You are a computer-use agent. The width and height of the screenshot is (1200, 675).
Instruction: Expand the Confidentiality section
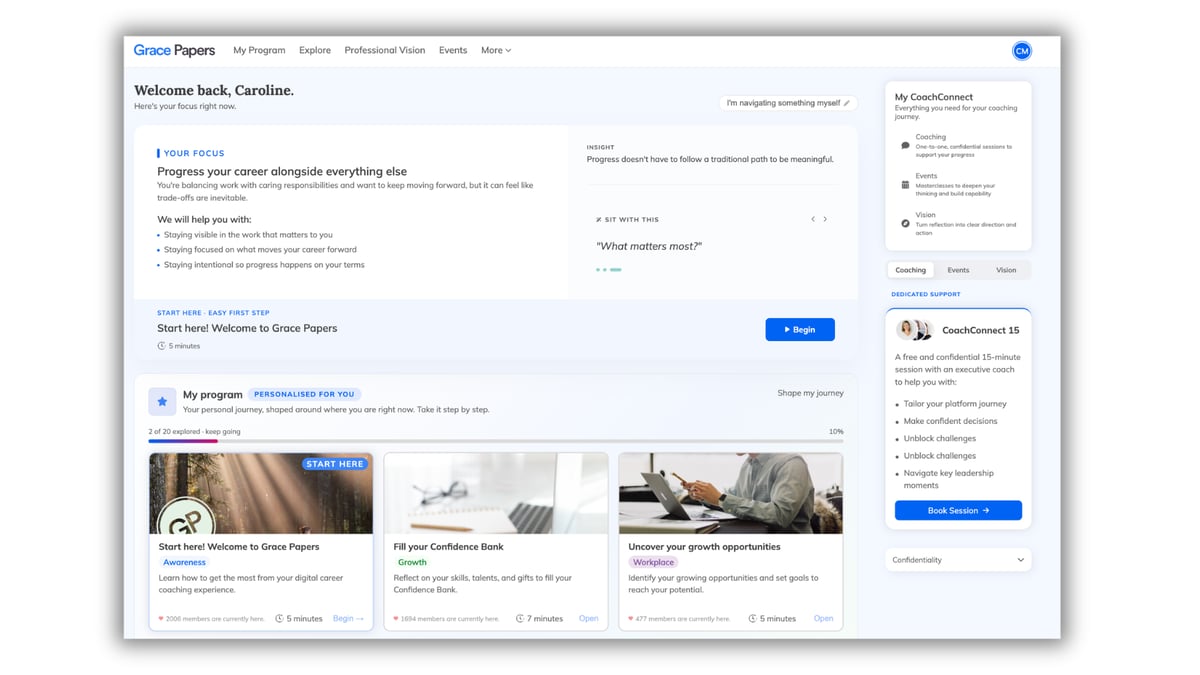[958, 560]
